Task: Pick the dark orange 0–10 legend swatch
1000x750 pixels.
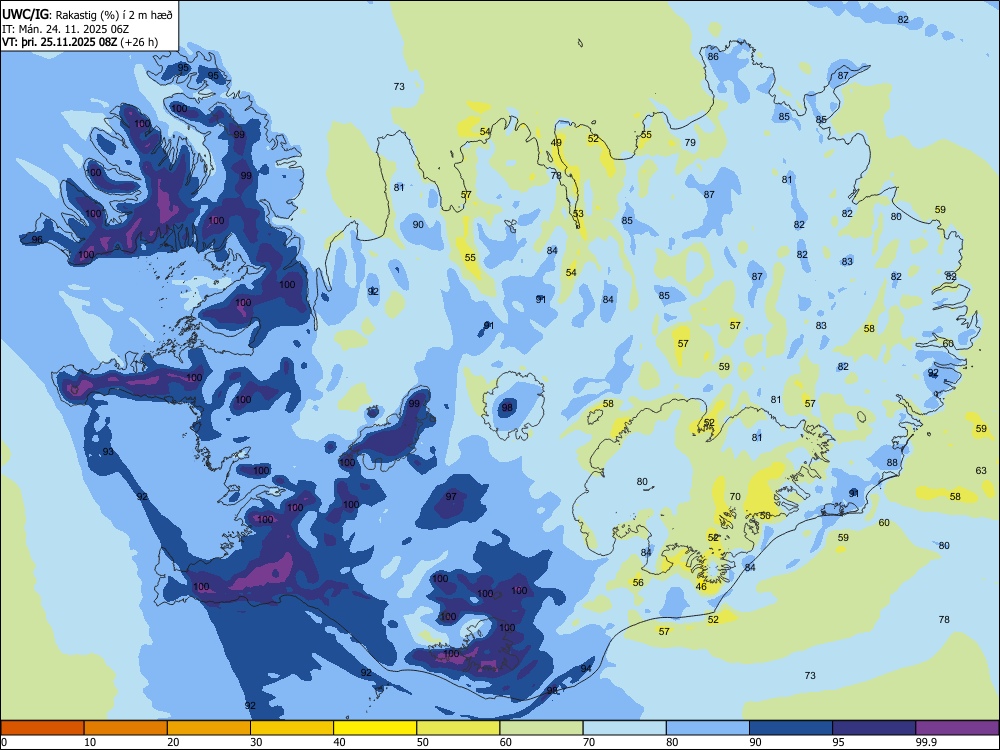Action: (42, 728)
